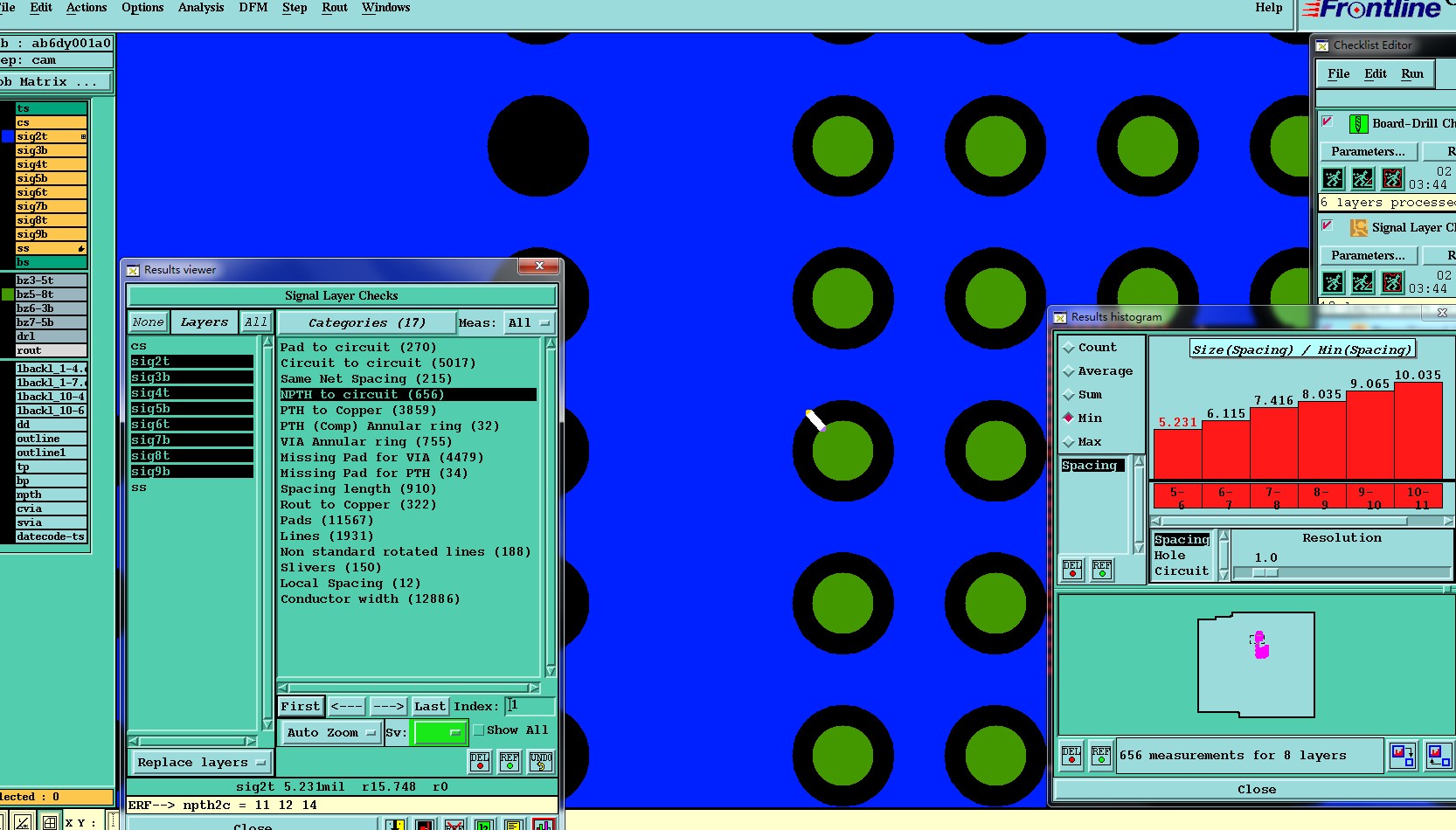Click REF icon under Spacing list in histogram
Image resolution: width=1456 pixels, height=830 pixels.
coord(1102,570)
